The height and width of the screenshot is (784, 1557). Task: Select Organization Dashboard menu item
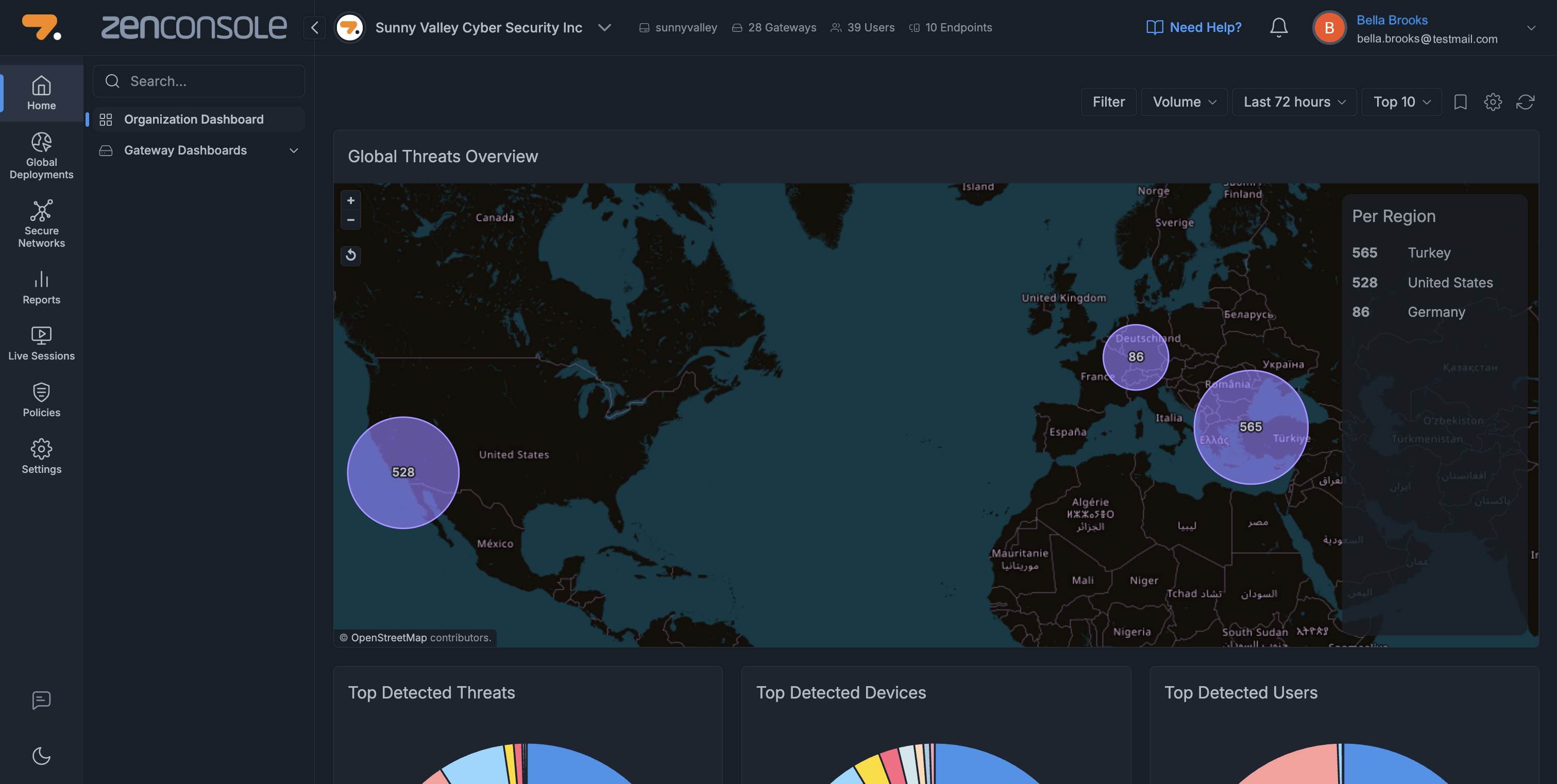click(x=198, y=119)
